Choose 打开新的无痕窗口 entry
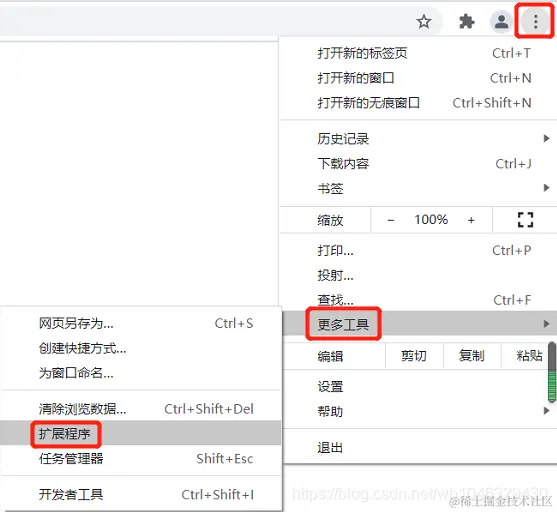The image size is (557, 512). [418, 103]
